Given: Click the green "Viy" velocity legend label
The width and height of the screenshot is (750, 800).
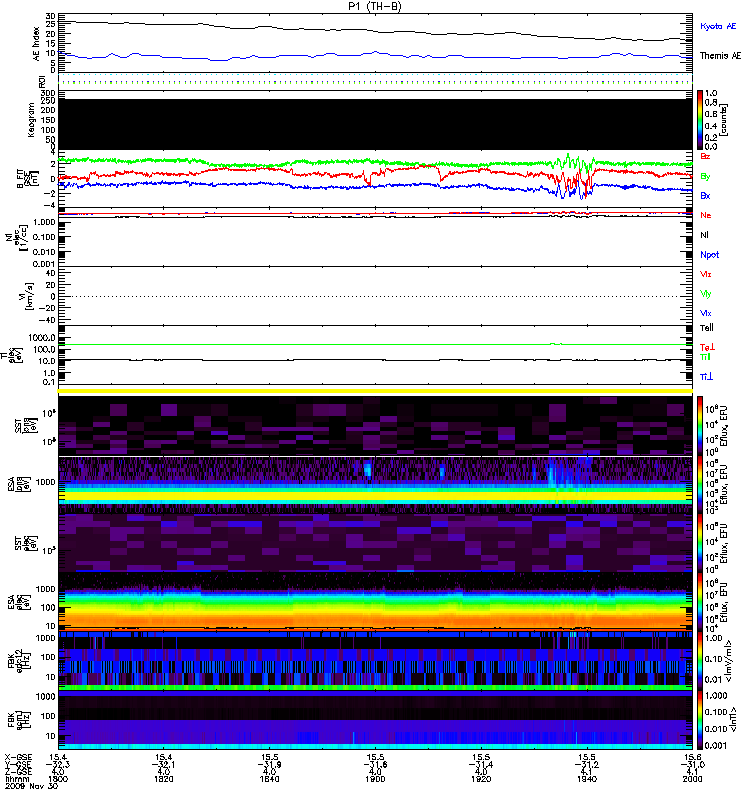Looking at the screenshot, I should coord(706,294).
